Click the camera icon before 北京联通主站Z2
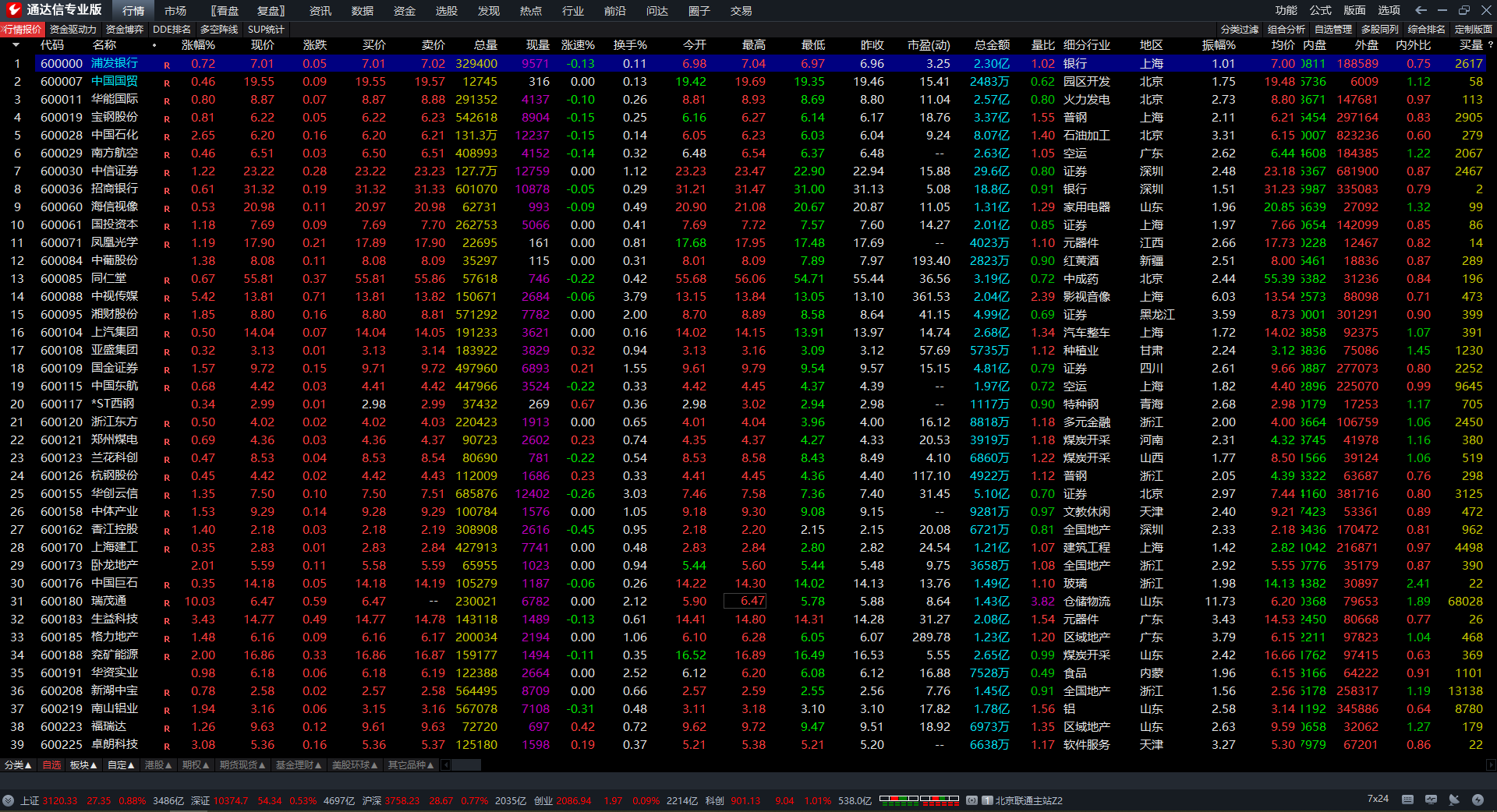This screenshot has width=1497, height=812. (x=971, y=800)
